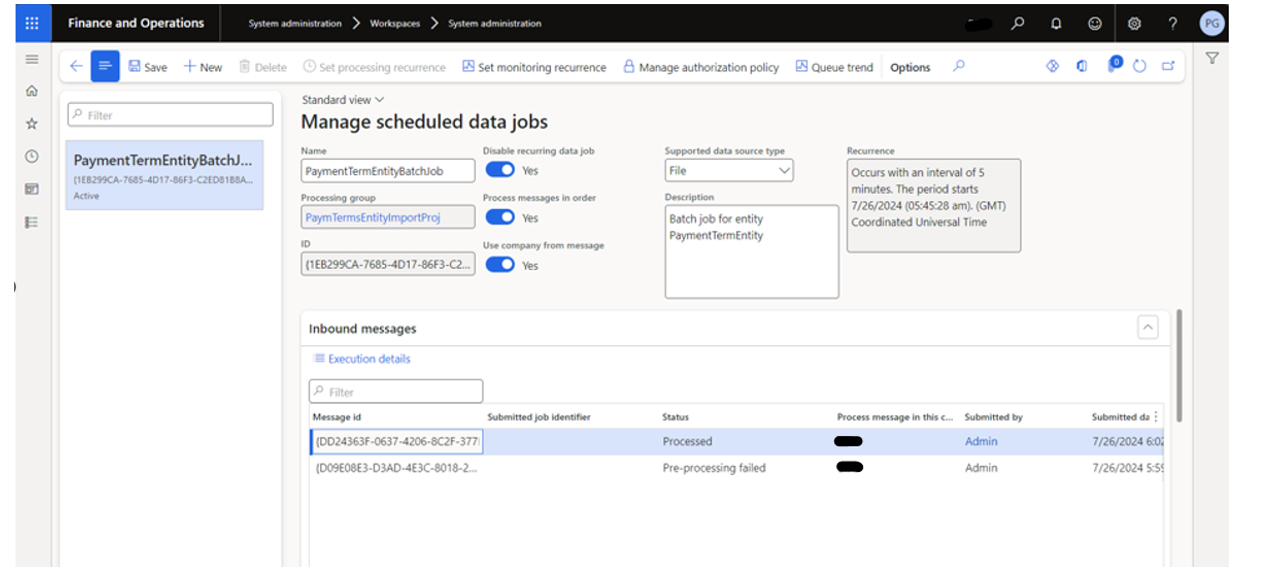Image resolution: width=1263 pixels, height=567 pixels.
Task: Click the refresh page icon
Action: (1140, 67)
